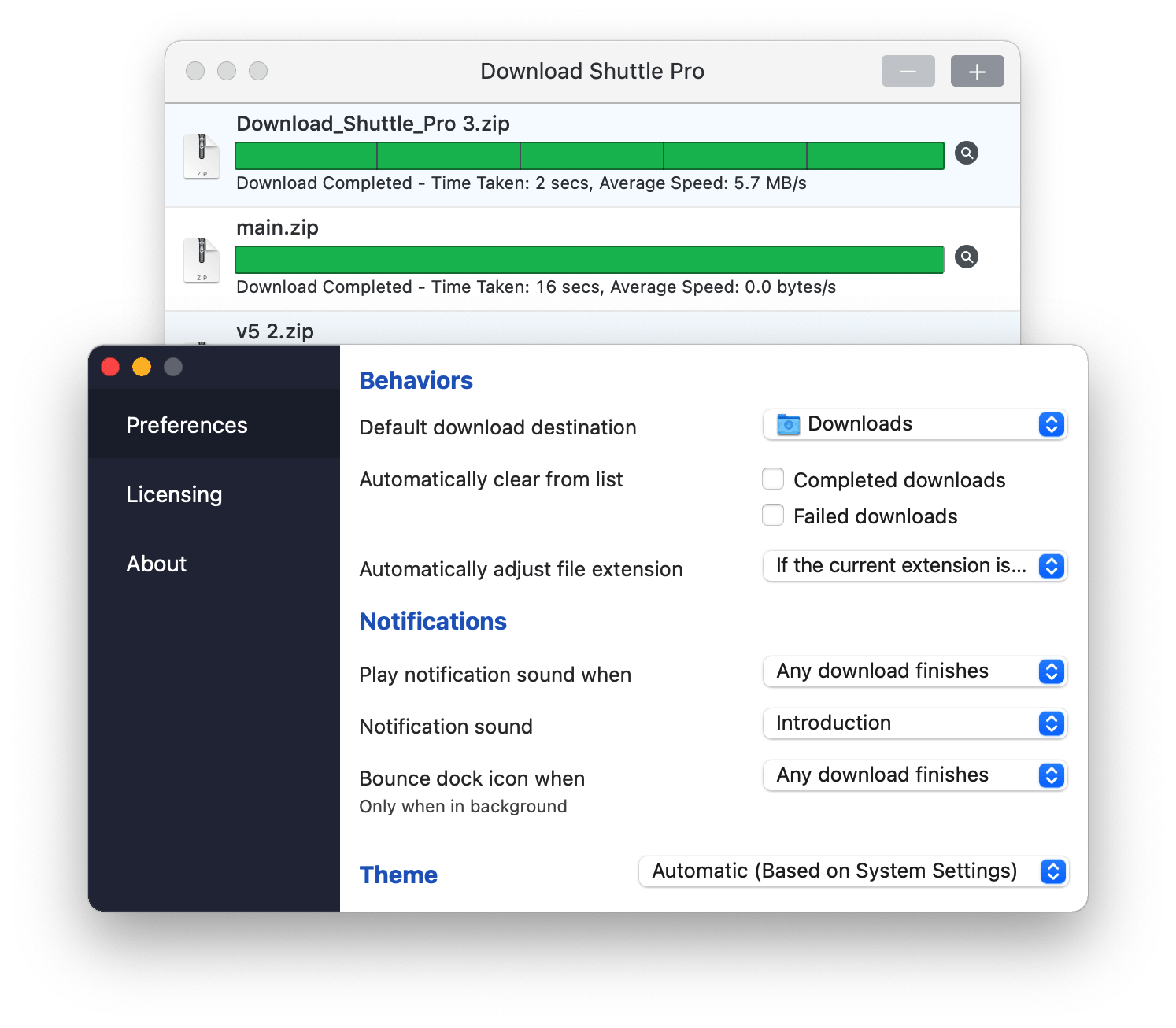This screenshot has height=1028, width=1176.
Task: Click the remove download minus button
Action: 908,71
